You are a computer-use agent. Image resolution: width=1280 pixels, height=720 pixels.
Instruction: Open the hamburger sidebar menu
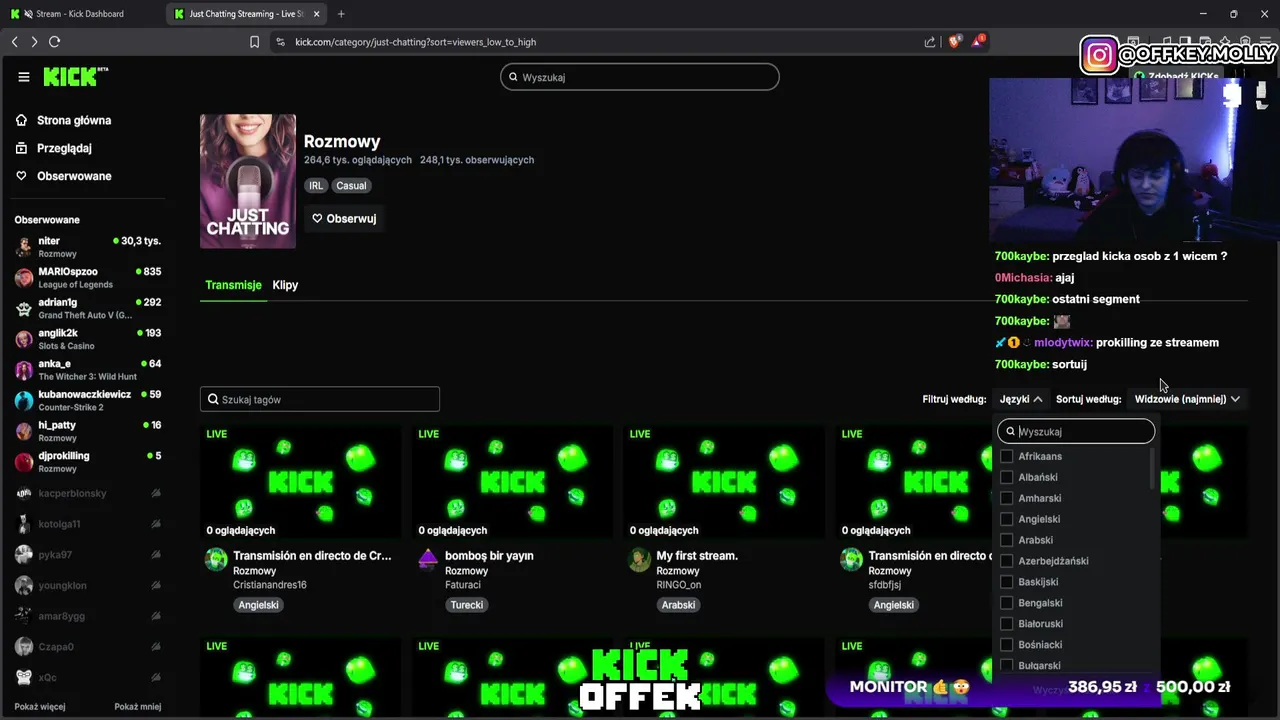24,77
